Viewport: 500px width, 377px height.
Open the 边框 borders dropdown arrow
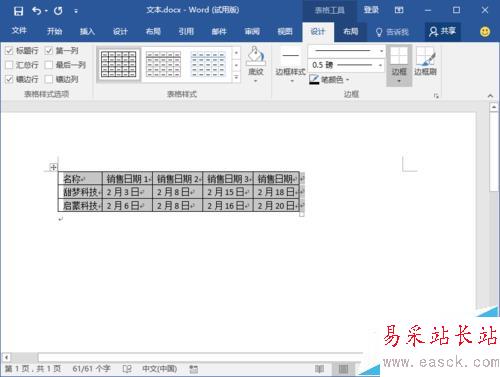click(x=399, y=81)
